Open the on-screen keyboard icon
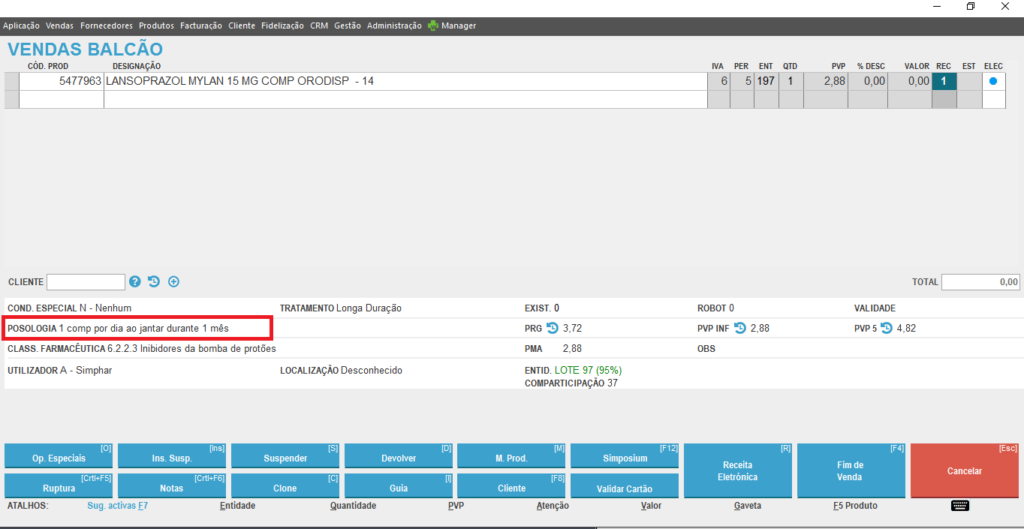 tap(960, 506)
